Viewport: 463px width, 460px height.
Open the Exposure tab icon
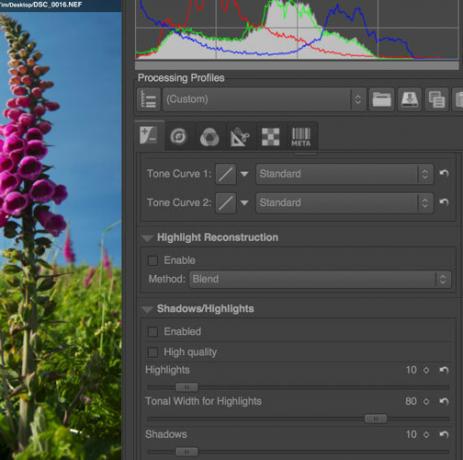[x=149, y=135]
